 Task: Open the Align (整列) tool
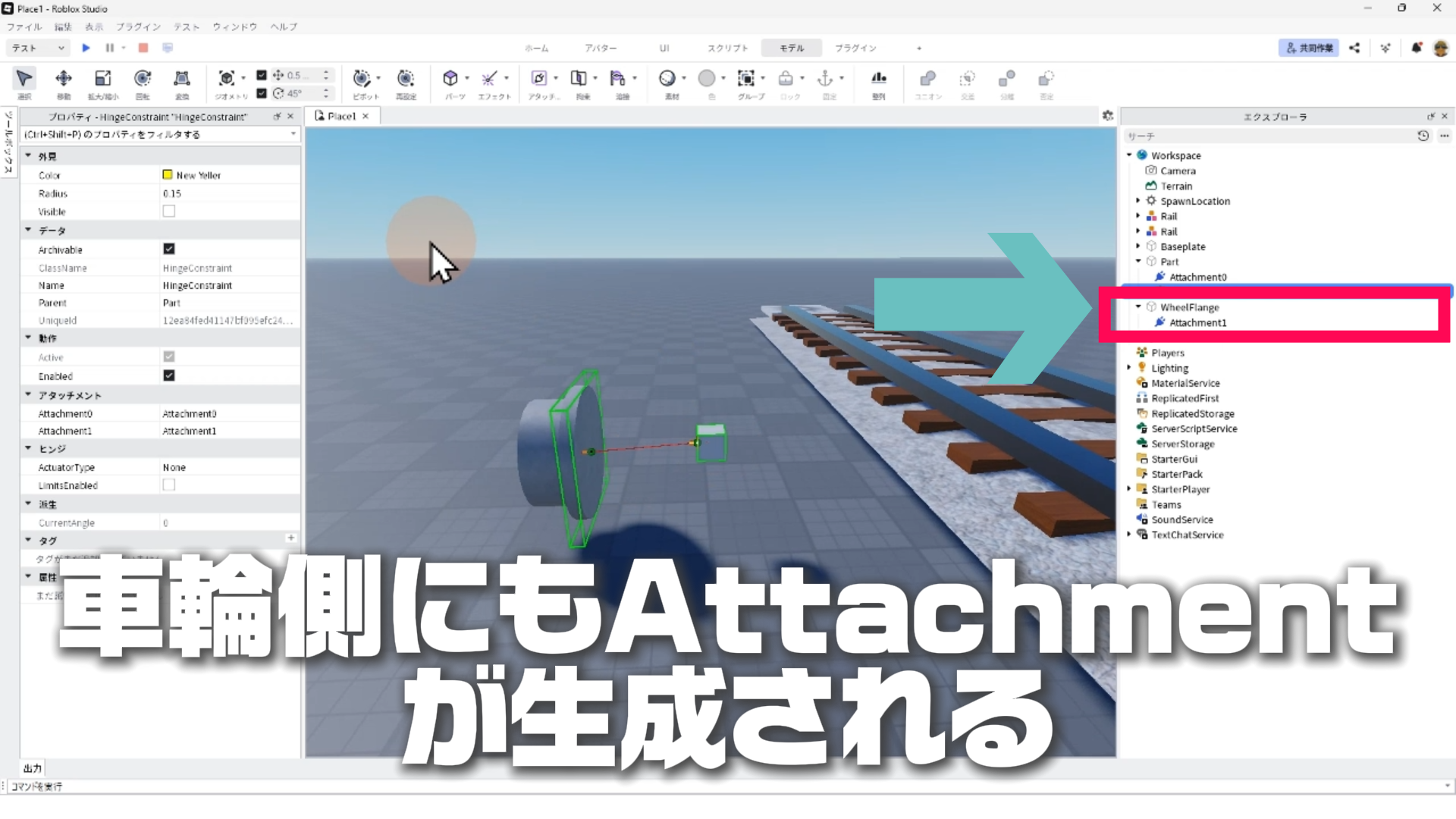click(x=878, y=79)
